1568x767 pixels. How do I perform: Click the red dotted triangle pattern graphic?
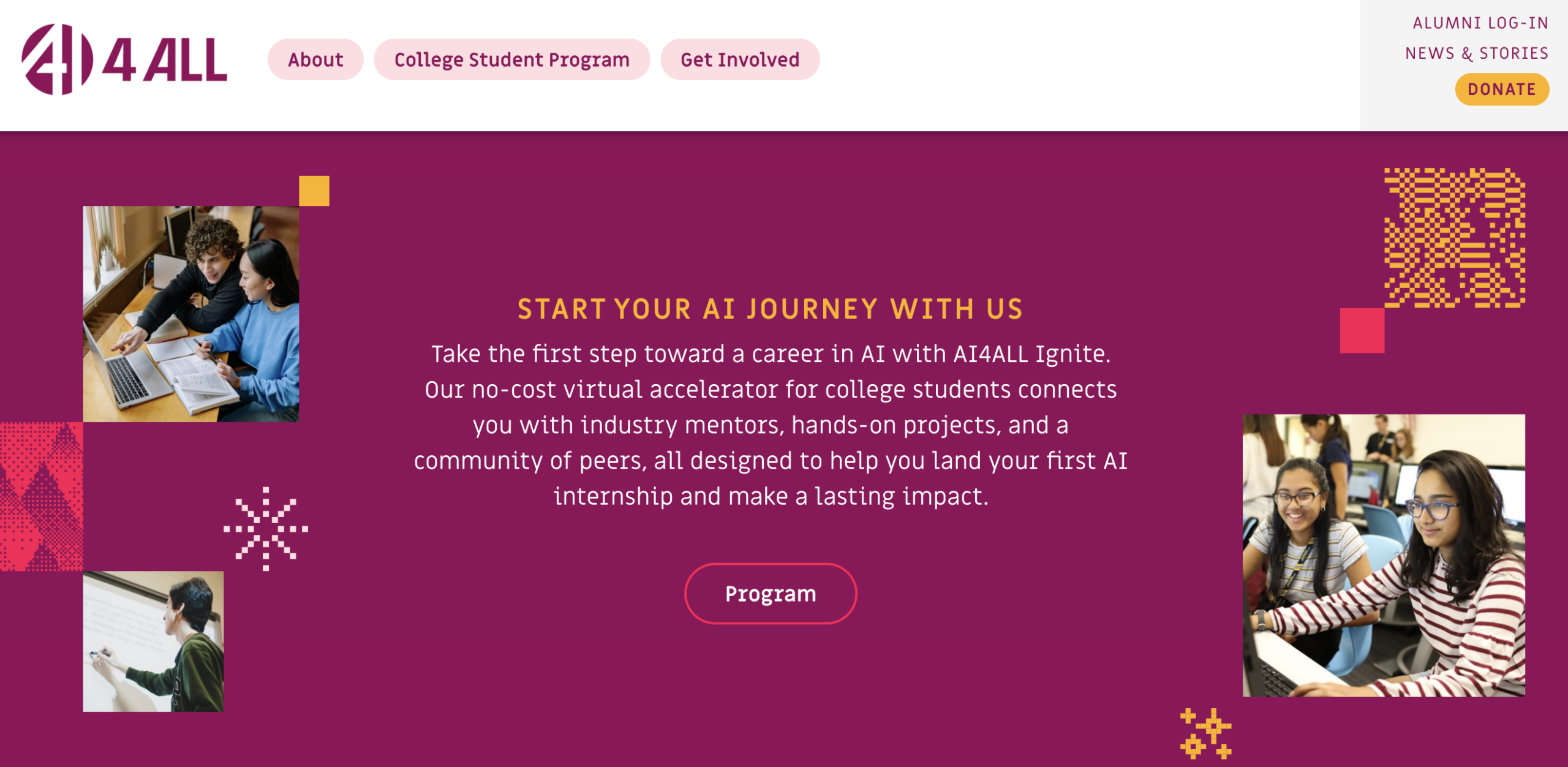42,496
